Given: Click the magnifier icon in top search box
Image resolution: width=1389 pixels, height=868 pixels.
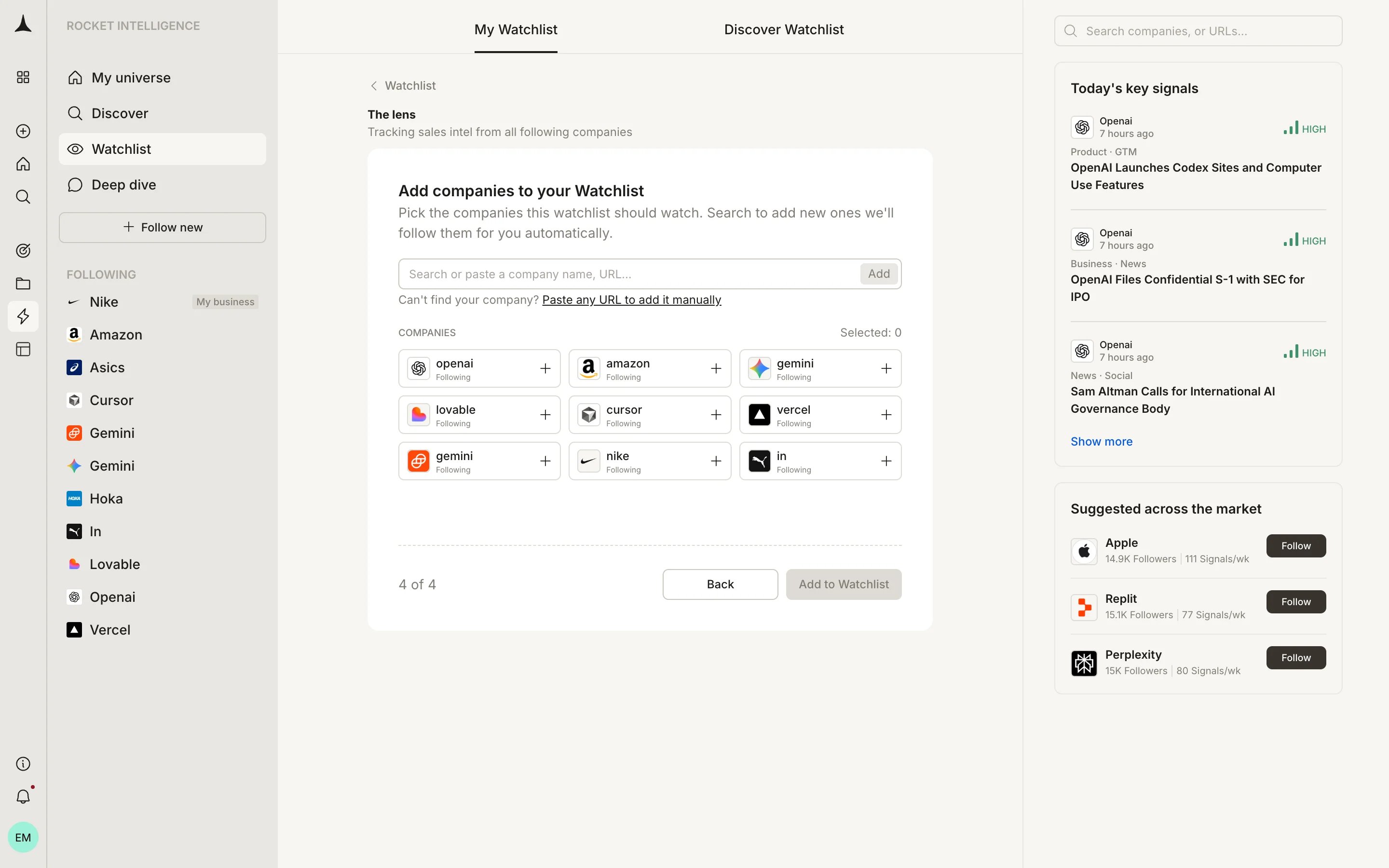Looking at the screenshot, I should [x=1071, y=31].
